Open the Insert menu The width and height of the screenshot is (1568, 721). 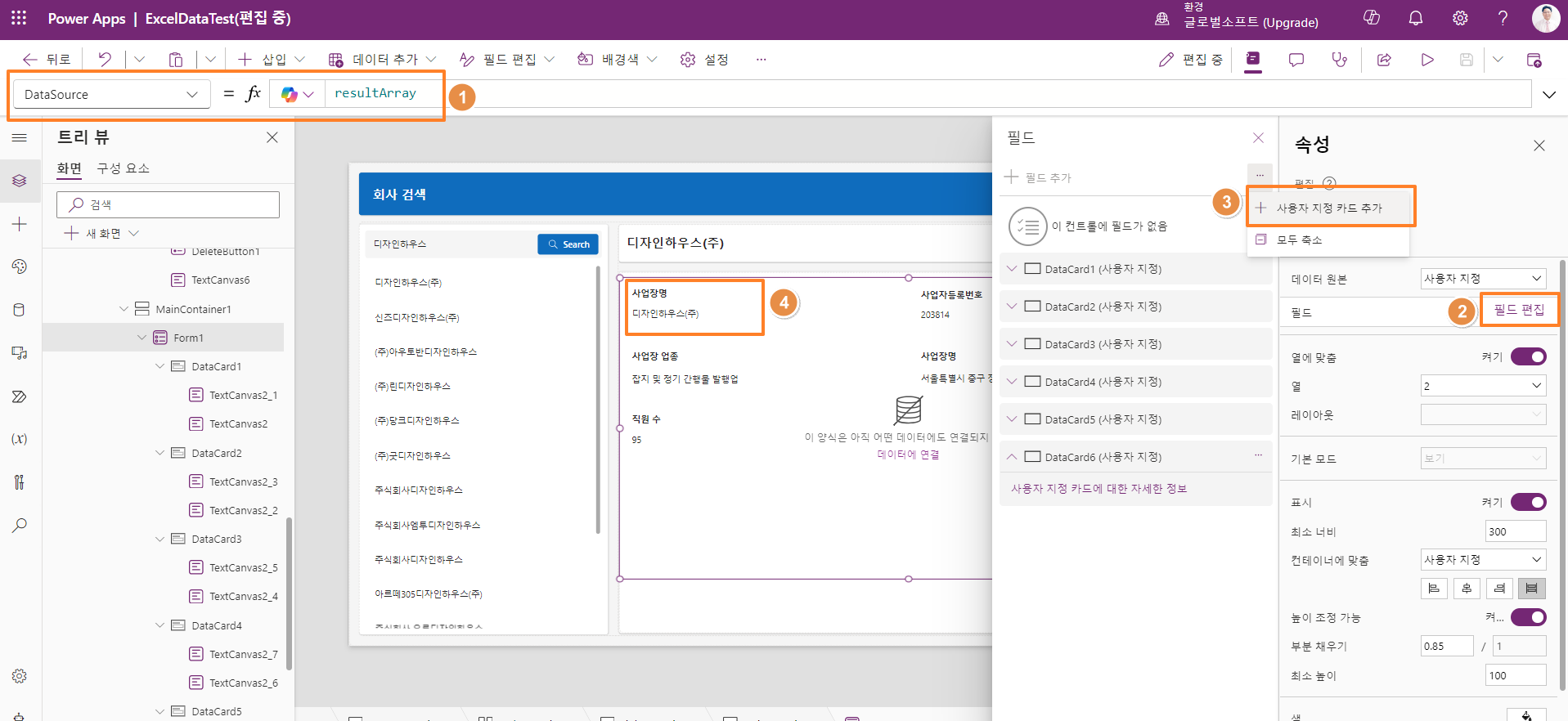[x=272, y=59]
